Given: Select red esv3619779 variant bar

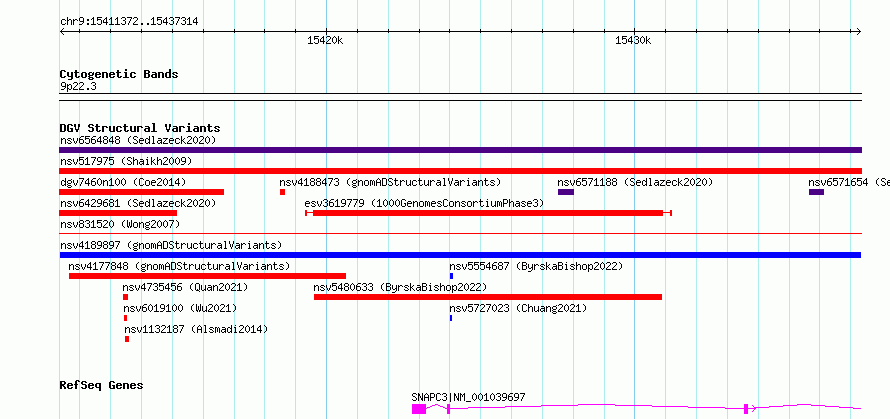Looking at the screenshot, I should tap(488, 213).
